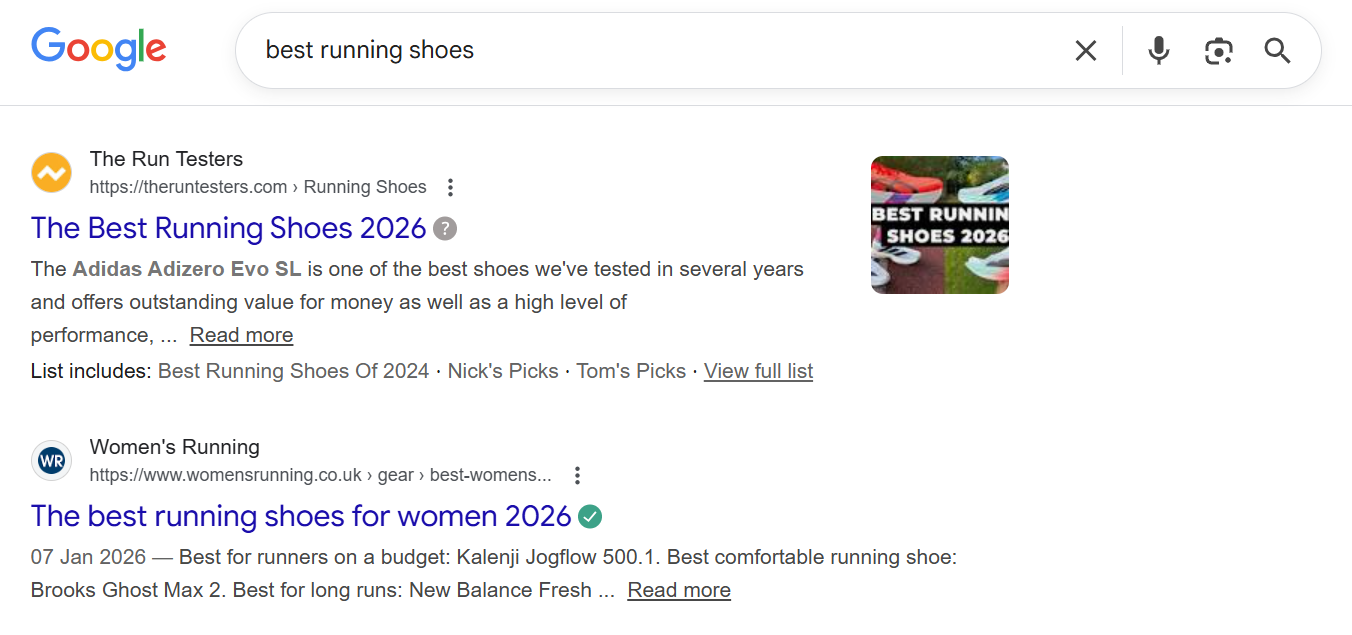The width and height of the screenshot is (1352, 635).
Task: Clear the search box with the X icon
Action: (x=1086, y=50)
